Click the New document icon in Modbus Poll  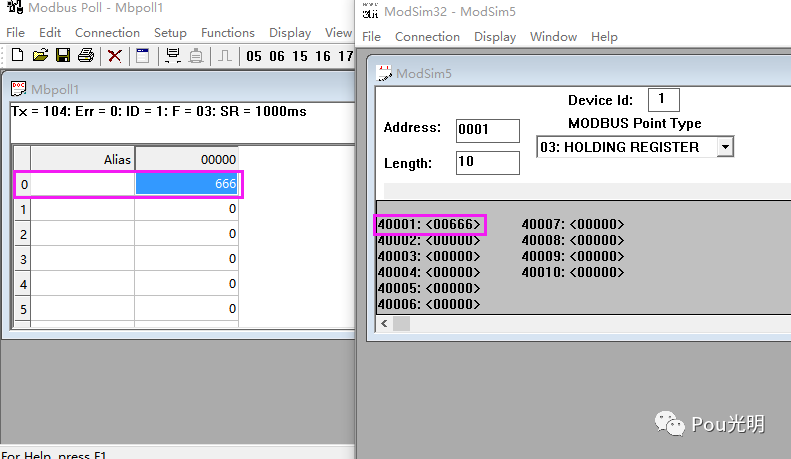click(17, 55)
